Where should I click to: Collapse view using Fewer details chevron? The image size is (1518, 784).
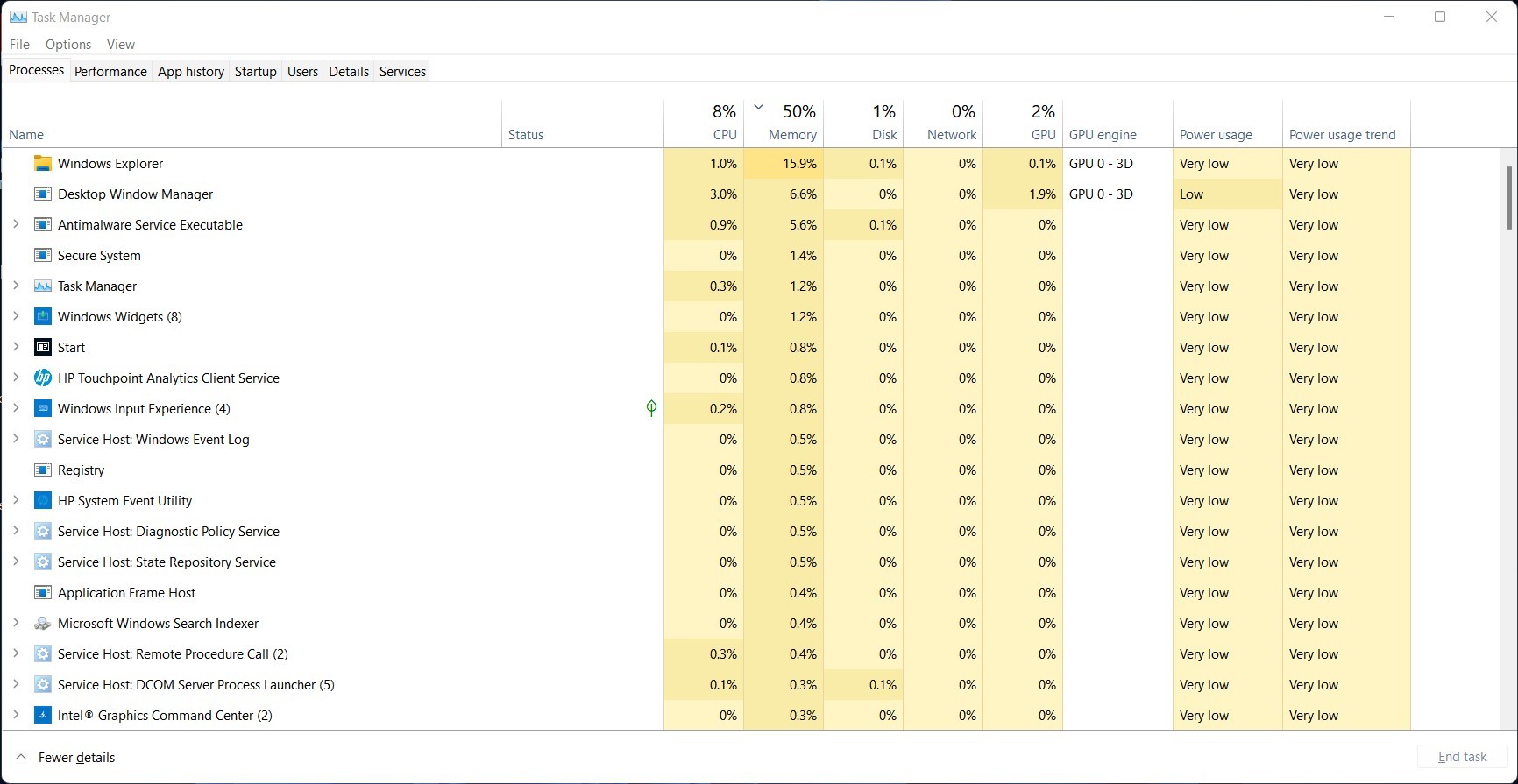(x=21, y=758)
